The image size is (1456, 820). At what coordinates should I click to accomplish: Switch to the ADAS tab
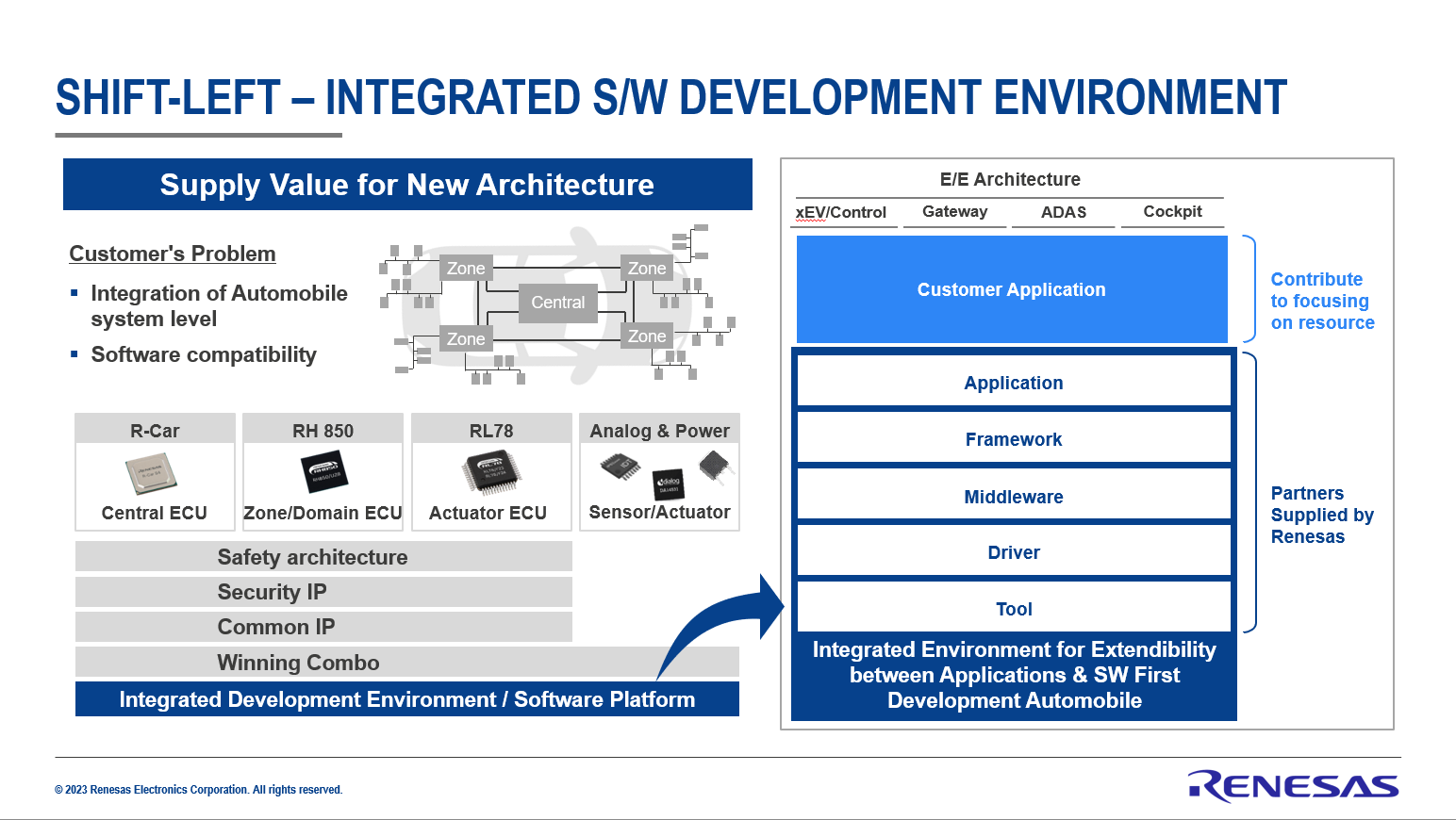(1063, 213)
